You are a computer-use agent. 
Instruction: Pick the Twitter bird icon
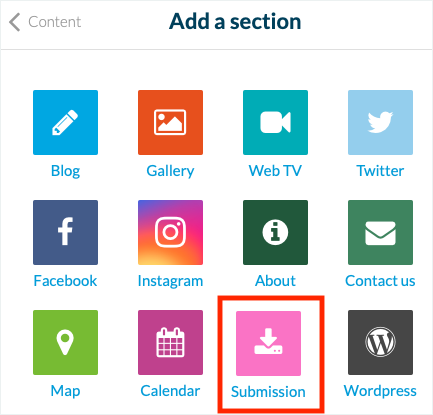(x=380, y=122)
